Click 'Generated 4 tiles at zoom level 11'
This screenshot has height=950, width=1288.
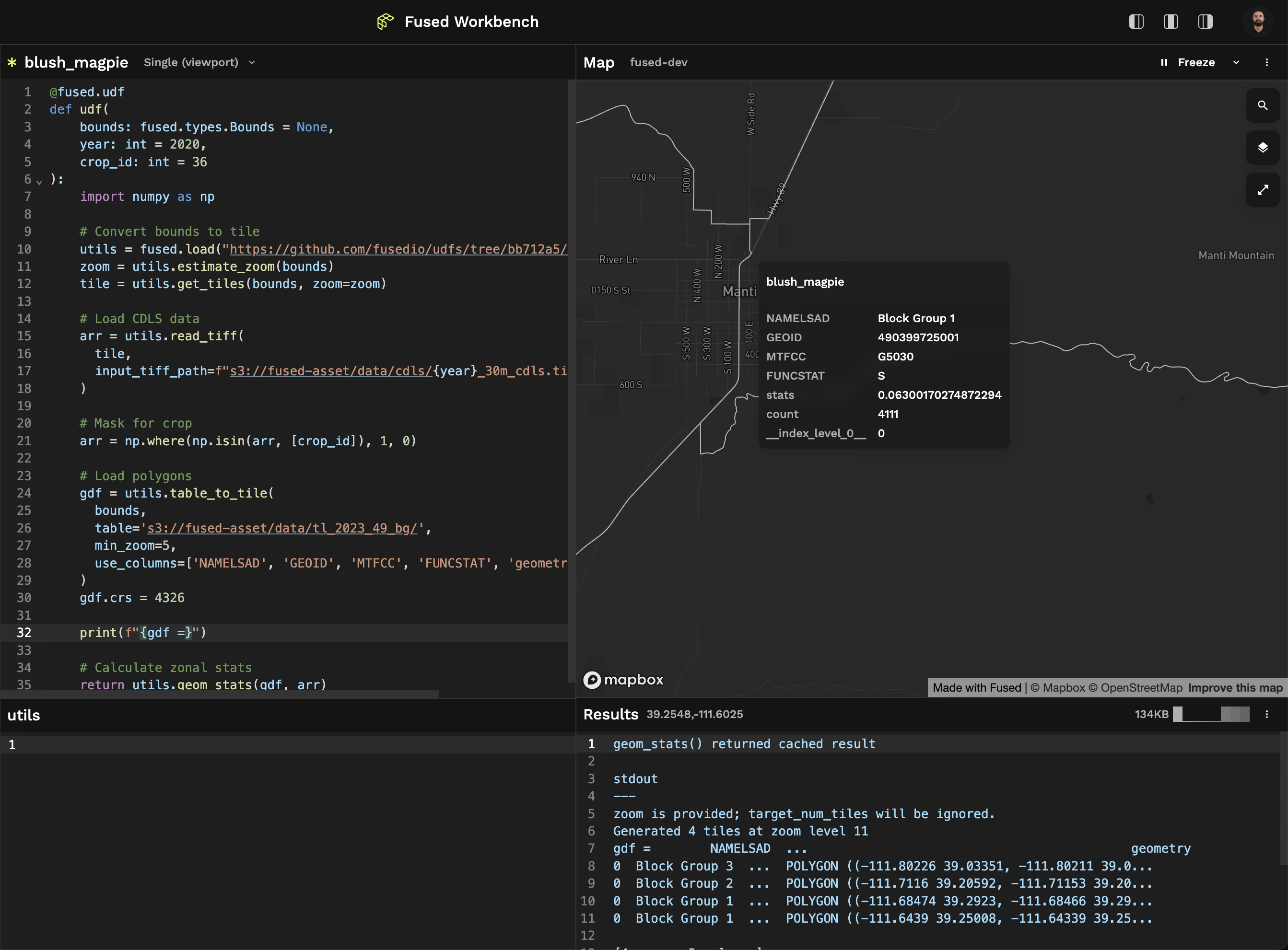click(x=740, y=831)
